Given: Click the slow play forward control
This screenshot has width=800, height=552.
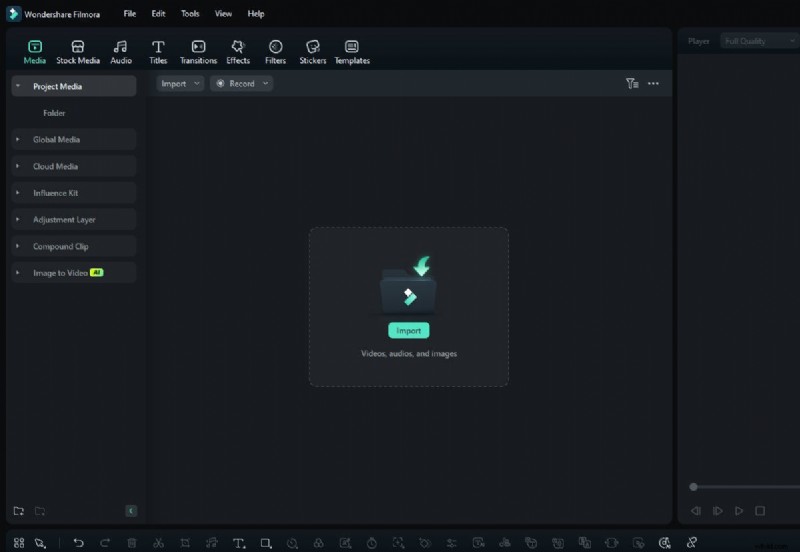Looking at the screenshot, I should coord(717,511).
